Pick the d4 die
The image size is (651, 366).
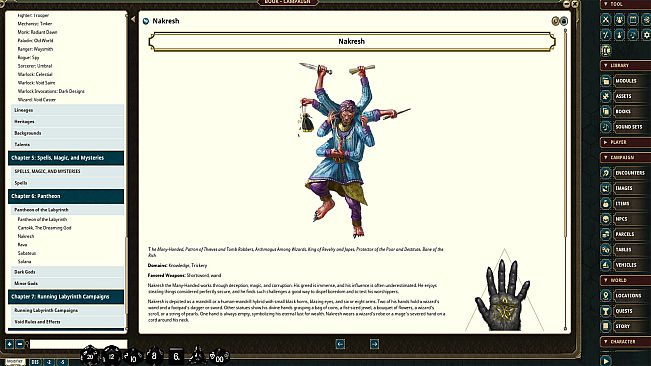click(197, 356)
